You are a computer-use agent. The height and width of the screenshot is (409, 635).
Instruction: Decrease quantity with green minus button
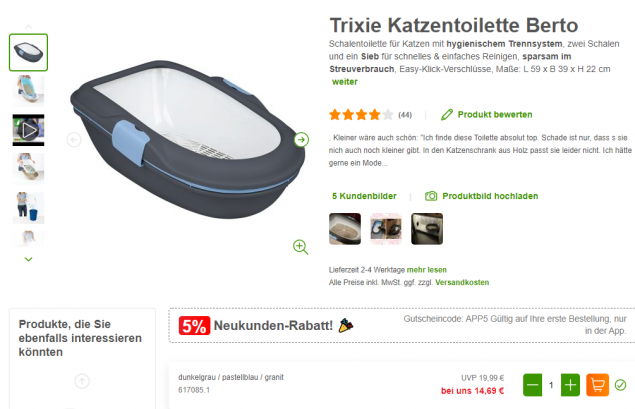click(533, 385)
